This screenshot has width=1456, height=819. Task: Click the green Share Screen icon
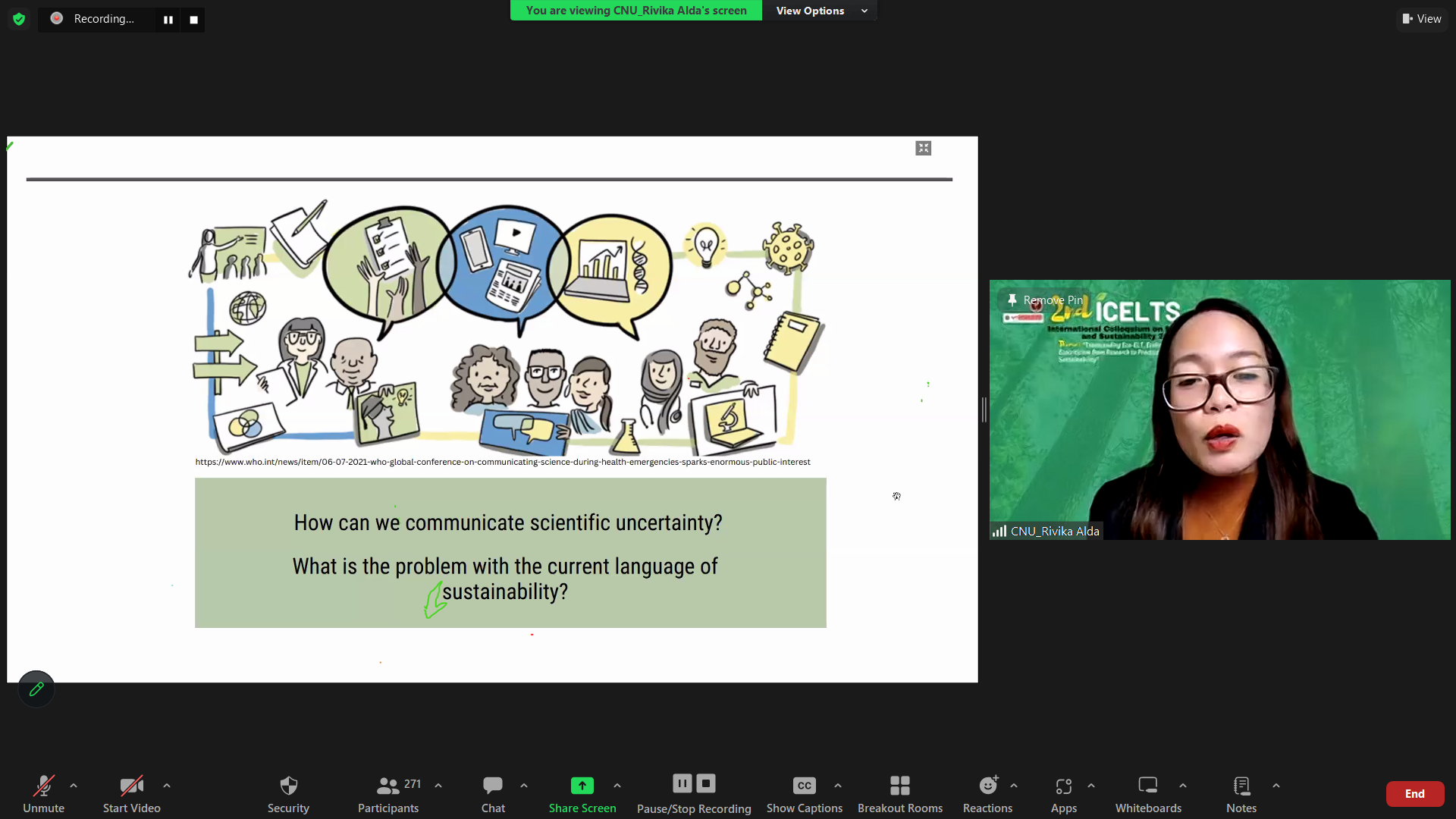coord(582,785)
